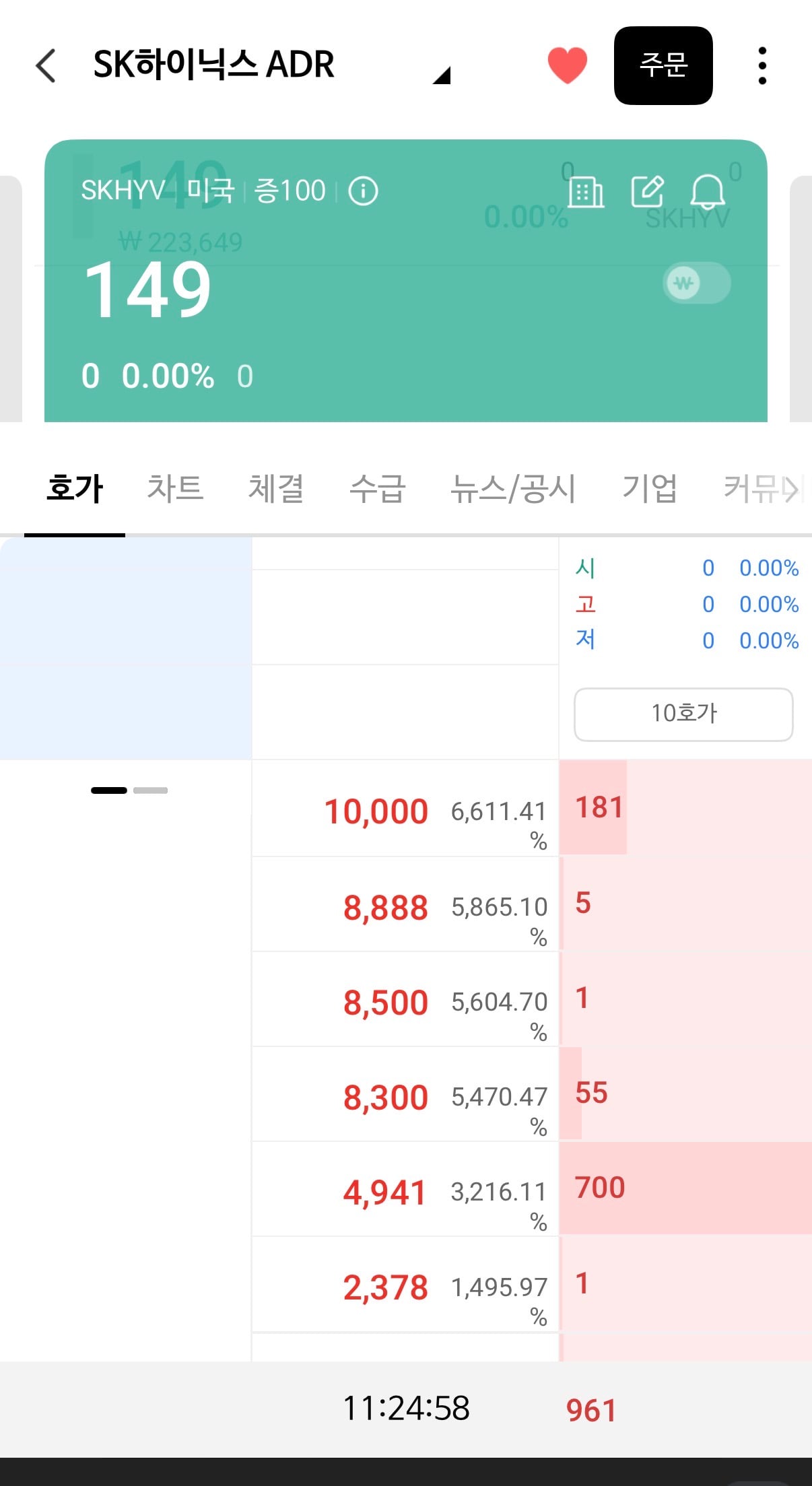Open the three-dot more options menu
Viewport: 812px width, 1486px height.
(x=762, y=65)
